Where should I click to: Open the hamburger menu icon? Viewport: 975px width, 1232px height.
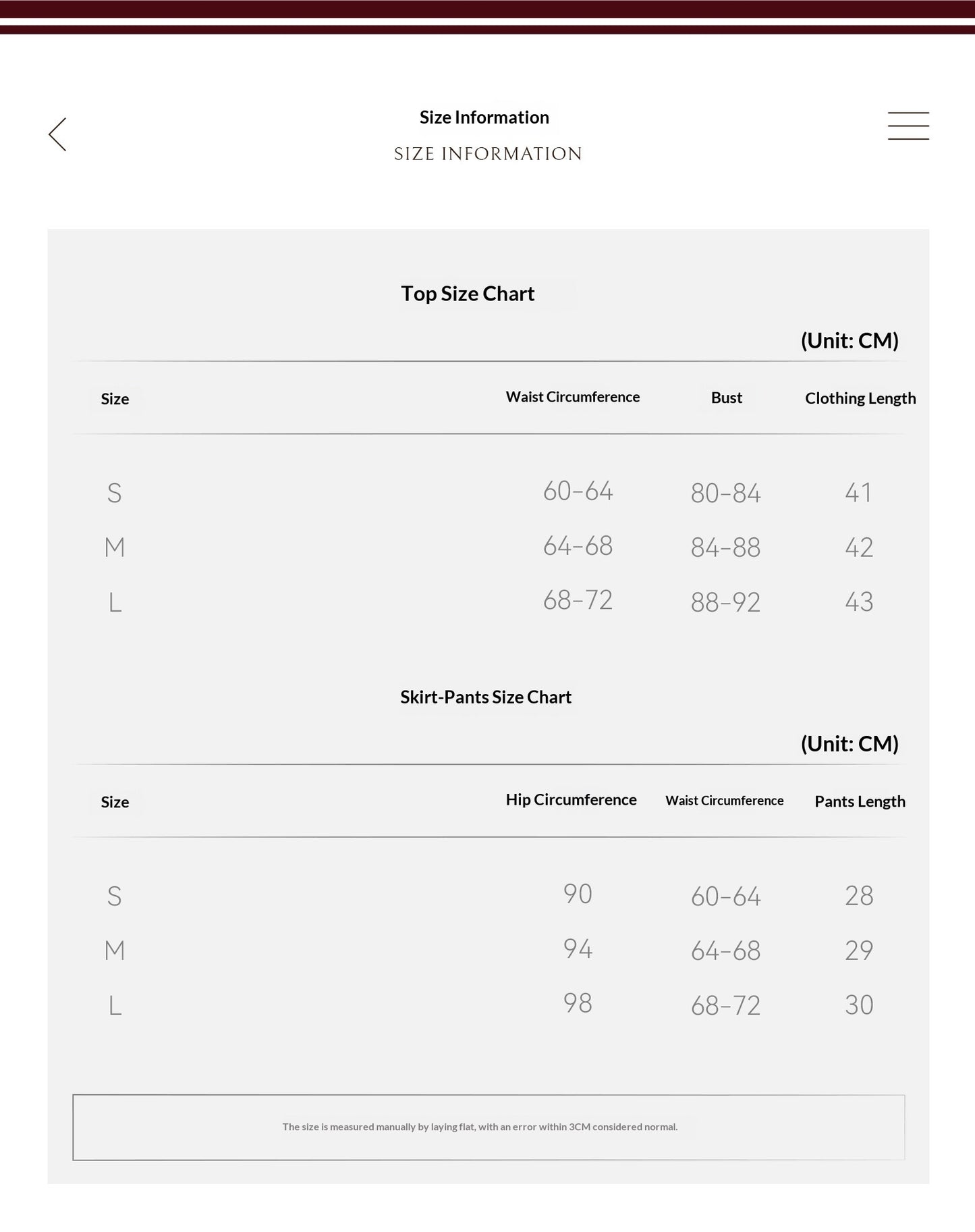click(x=908, y=126)
